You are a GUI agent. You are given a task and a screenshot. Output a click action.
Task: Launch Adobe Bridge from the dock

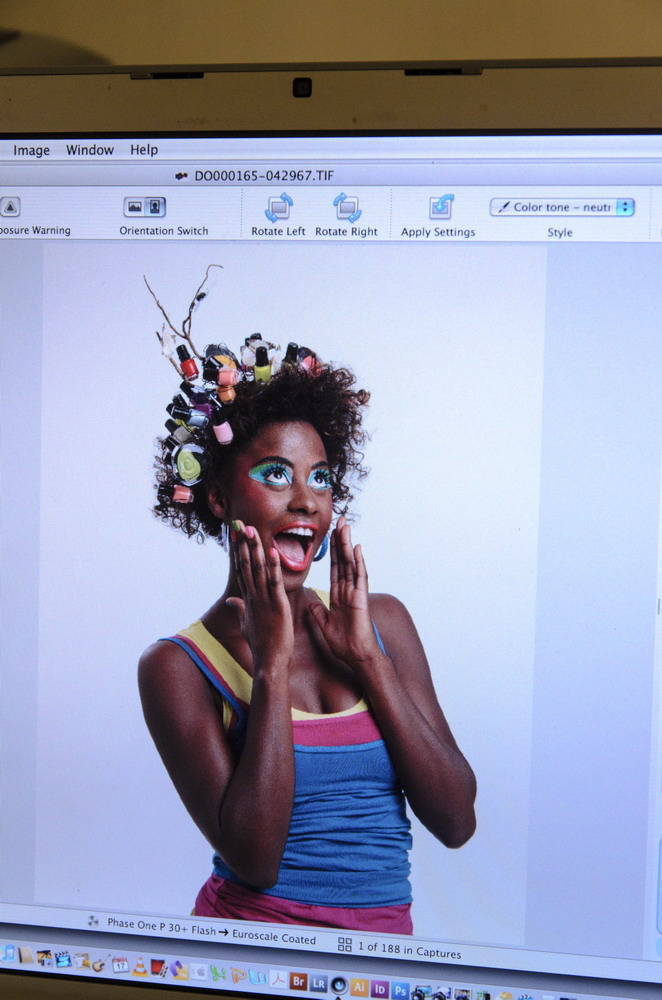click(297, 981)
